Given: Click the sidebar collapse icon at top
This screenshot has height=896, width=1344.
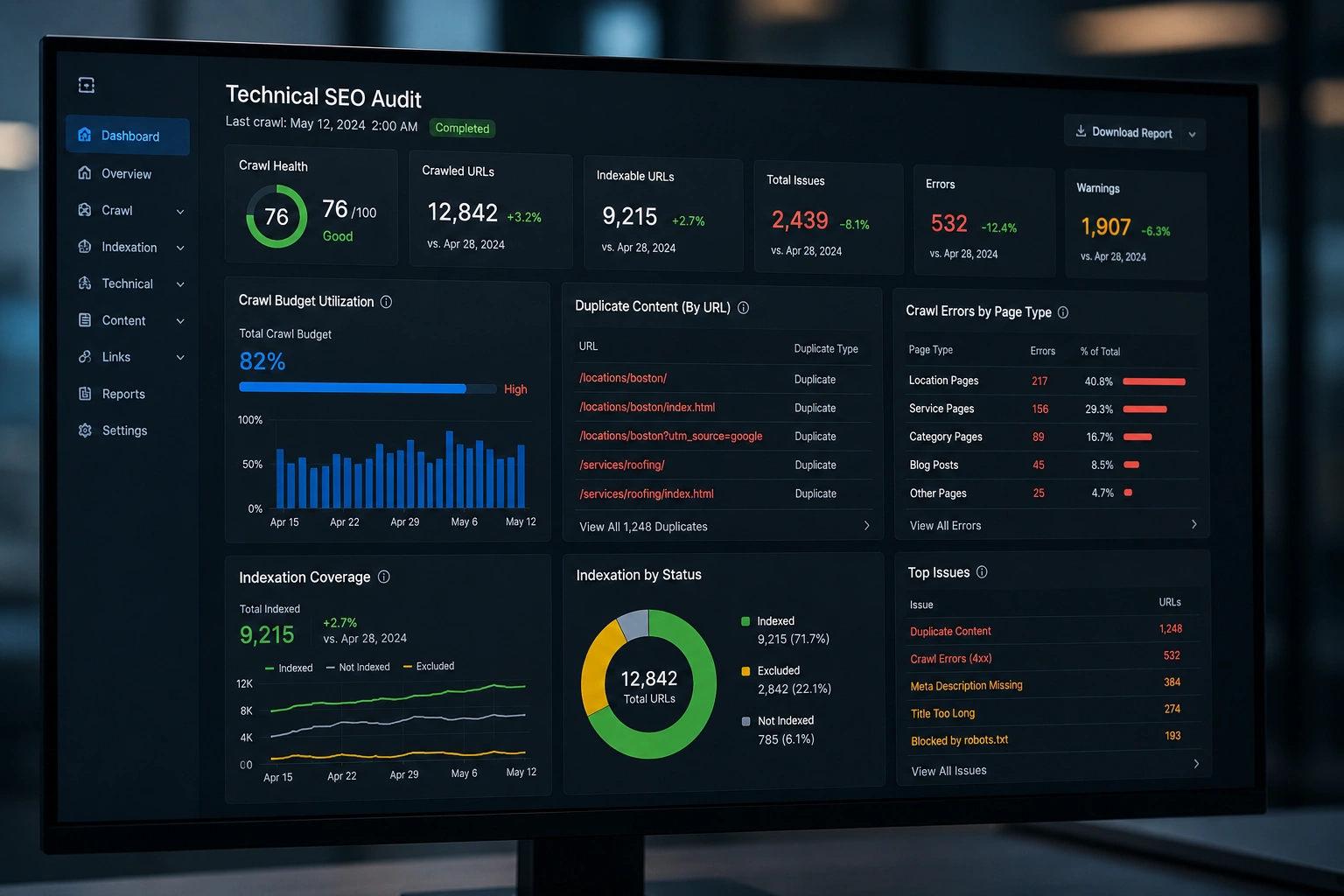Looking at the screenshot, I should click(87, 85).
